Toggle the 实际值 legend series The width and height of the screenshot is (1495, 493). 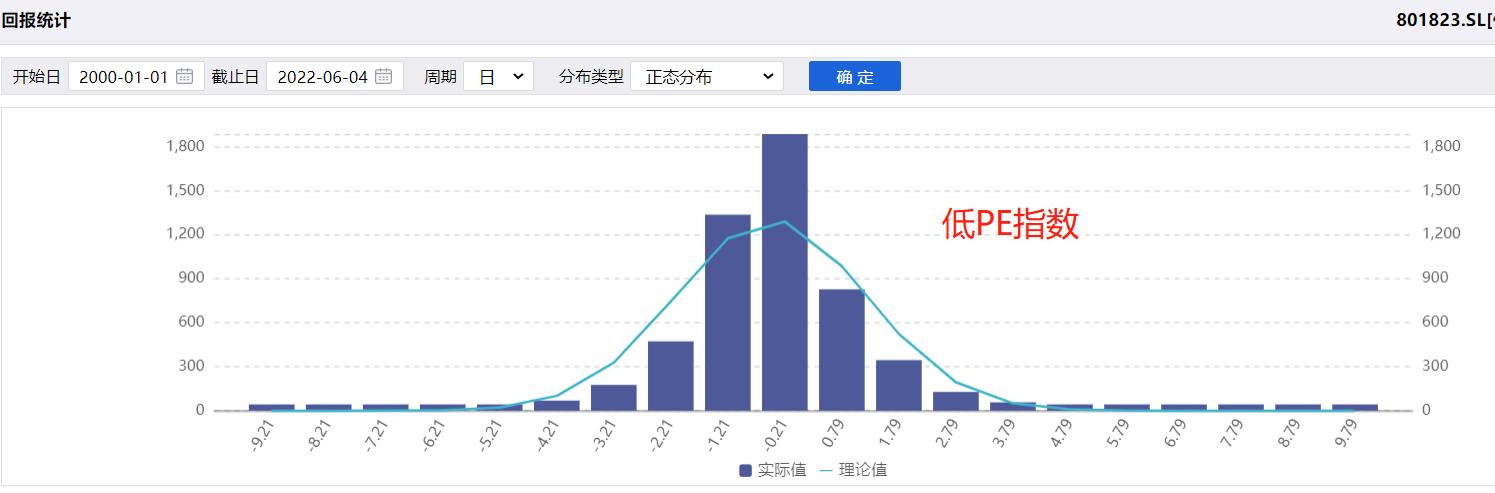coord(773,470)
